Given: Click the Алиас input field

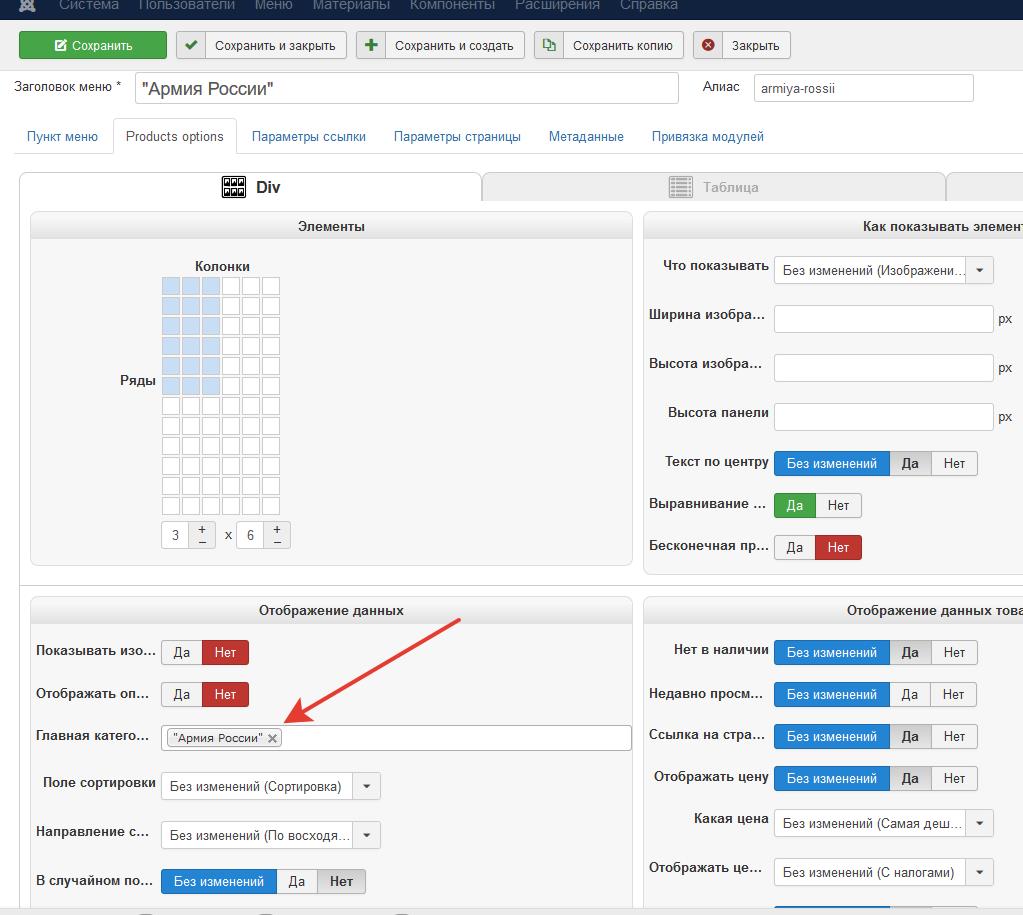Looking at the screenshot, I should (x=863, y=88).
